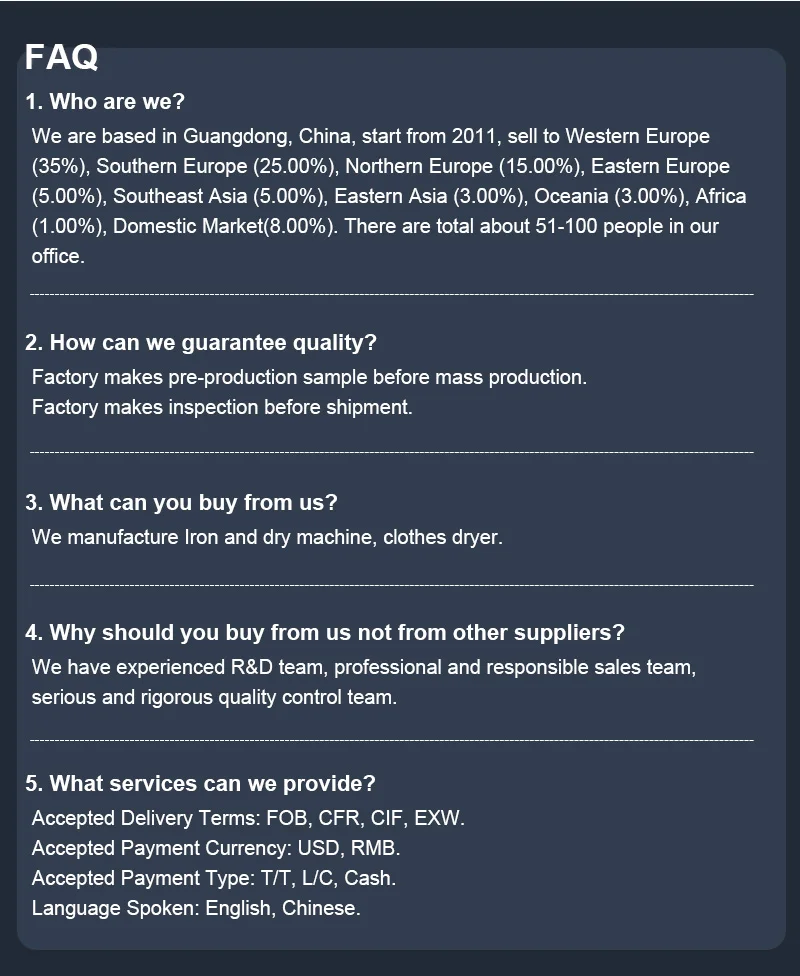Click the 'clothes dryer' text

pos(443,537)
